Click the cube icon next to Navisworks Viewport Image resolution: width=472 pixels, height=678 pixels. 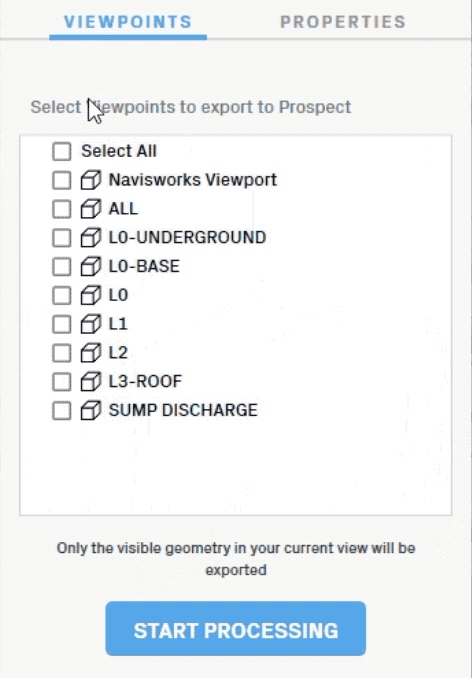tap(91, 180)
